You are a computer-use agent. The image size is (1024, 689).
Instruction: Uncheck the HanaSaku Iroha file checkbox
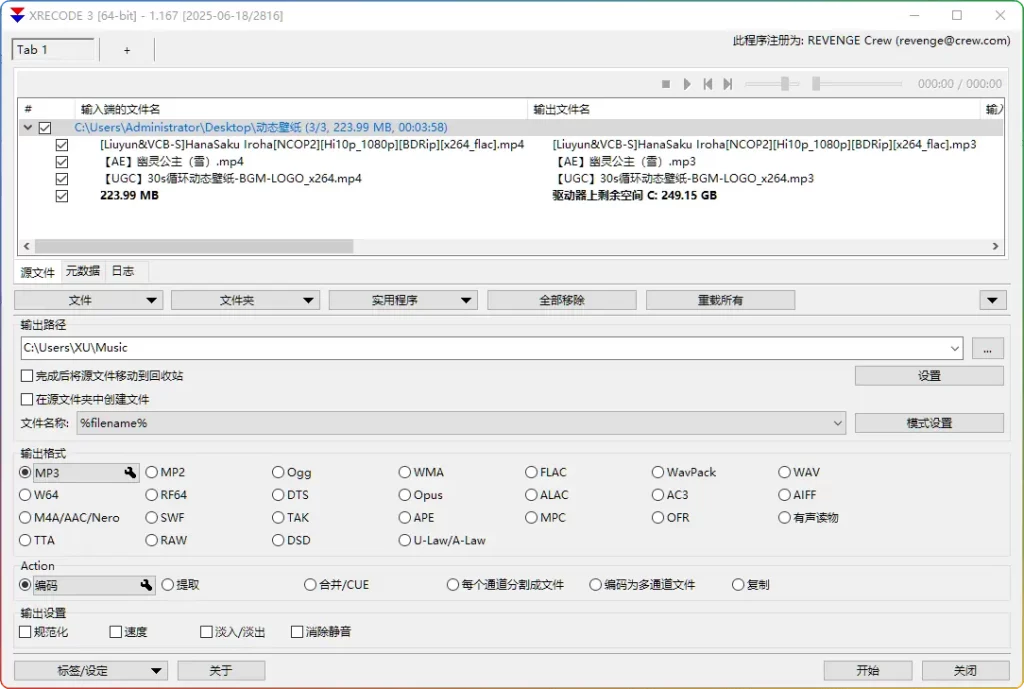[x=62, y=144]
